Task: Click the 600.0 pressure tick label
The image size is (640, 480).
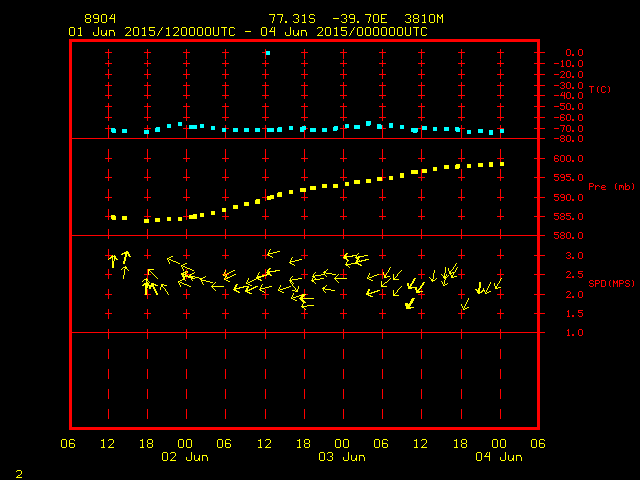Action: pos(567,159)
